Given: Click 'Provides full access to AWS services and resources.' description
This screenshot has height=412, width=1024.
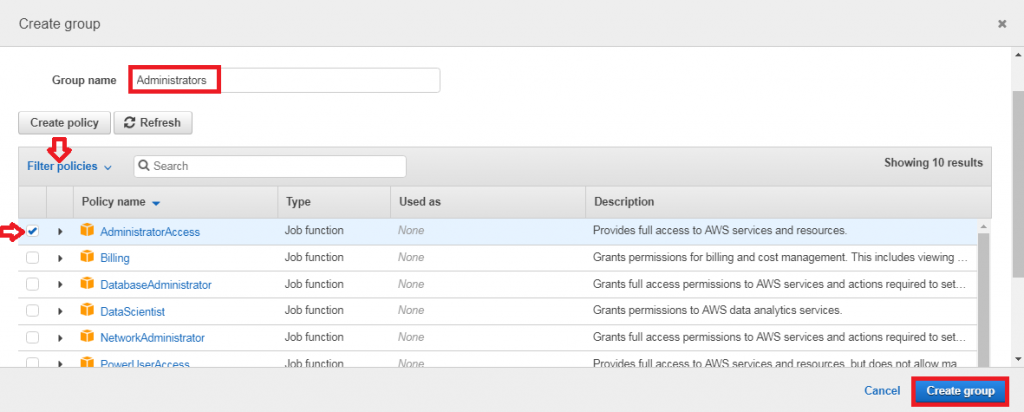Looking at the screenshot, I should (720, 230).
